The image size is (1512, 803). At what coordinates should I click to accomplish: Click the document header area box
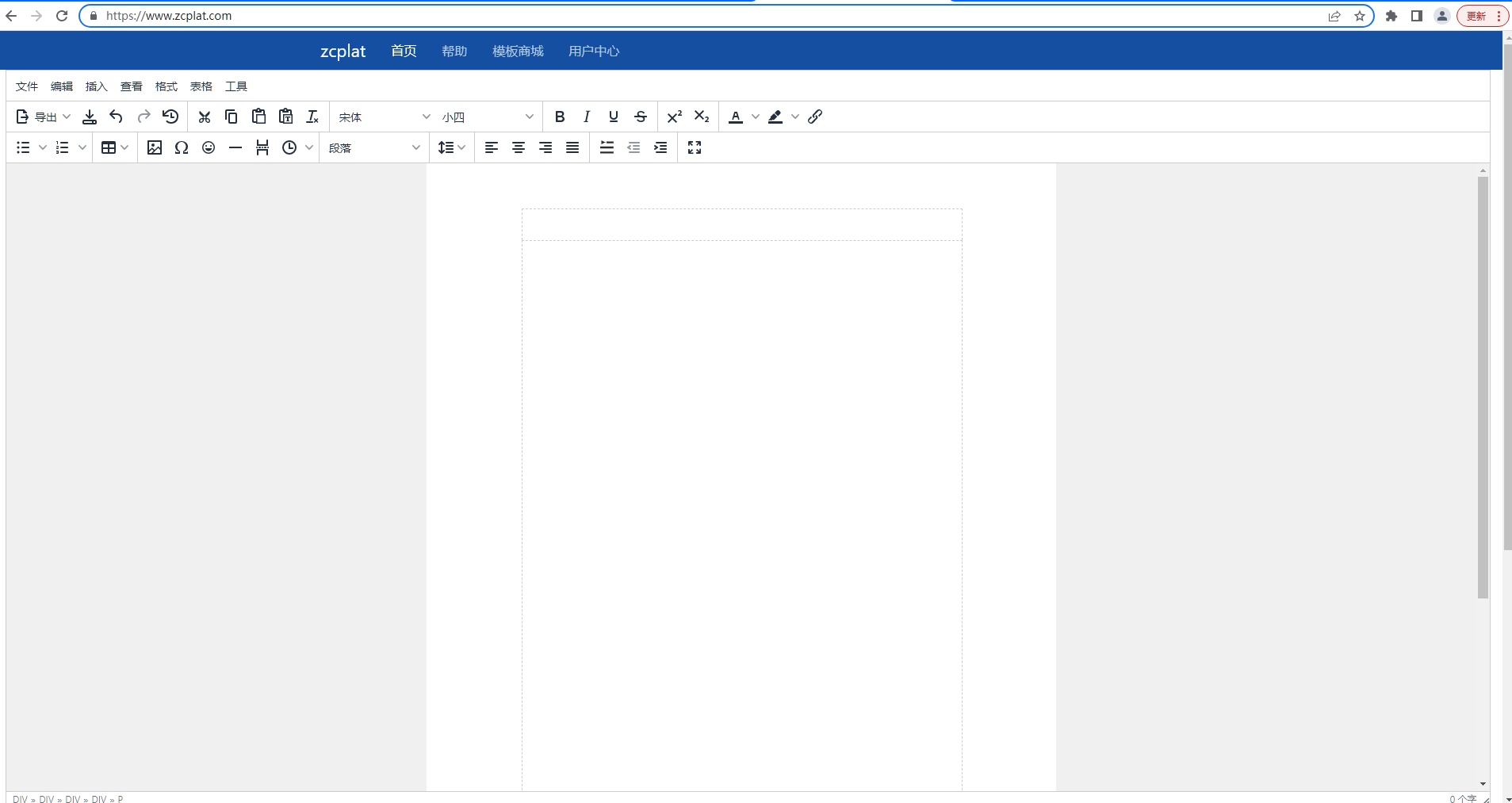pos(742,225)
